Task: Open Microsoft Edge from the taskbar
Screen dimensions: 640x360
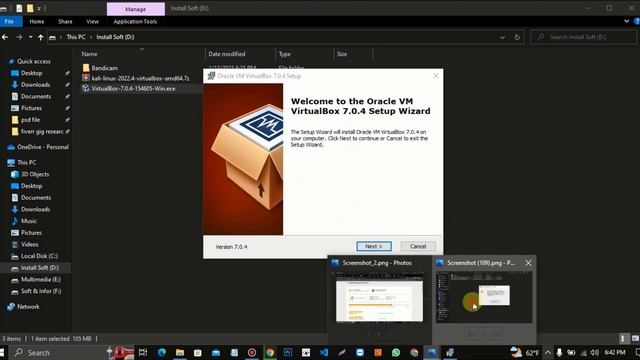Action: 162,353
